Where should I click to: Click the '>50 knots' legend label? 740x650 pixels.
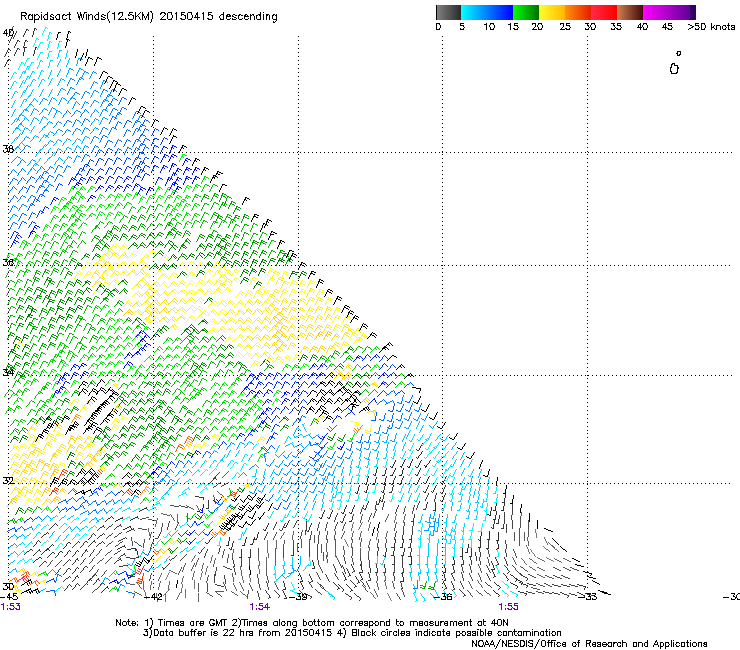pos(711,27)
